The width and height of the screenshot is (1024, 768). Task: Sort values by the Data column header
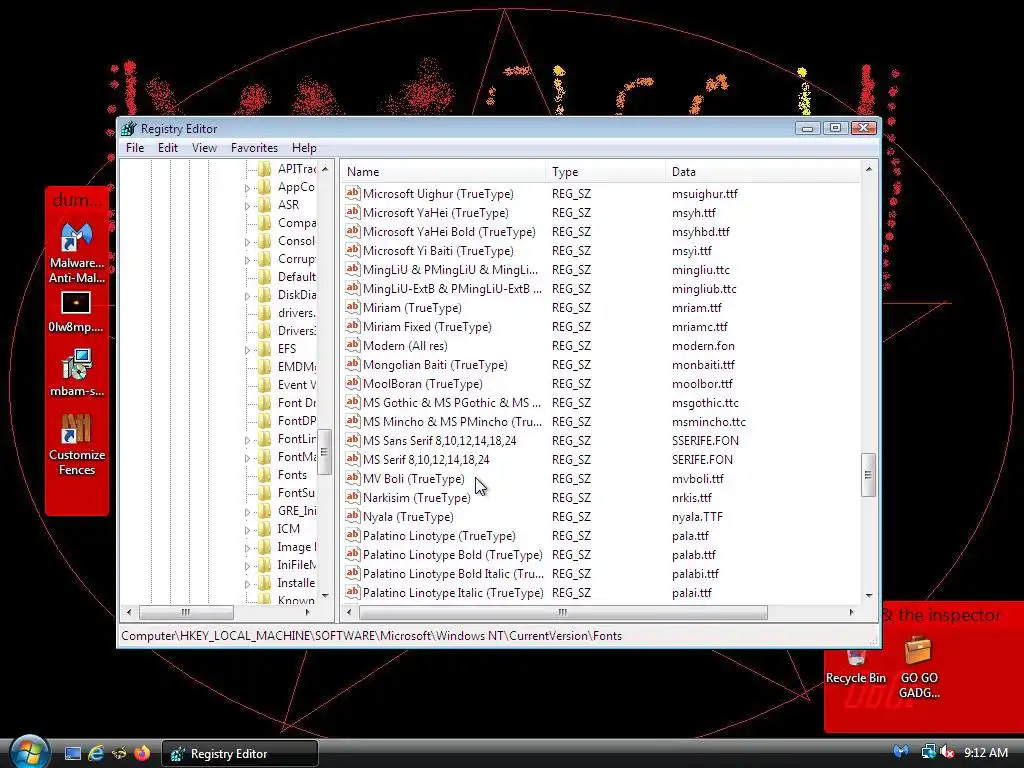point(763,172)
